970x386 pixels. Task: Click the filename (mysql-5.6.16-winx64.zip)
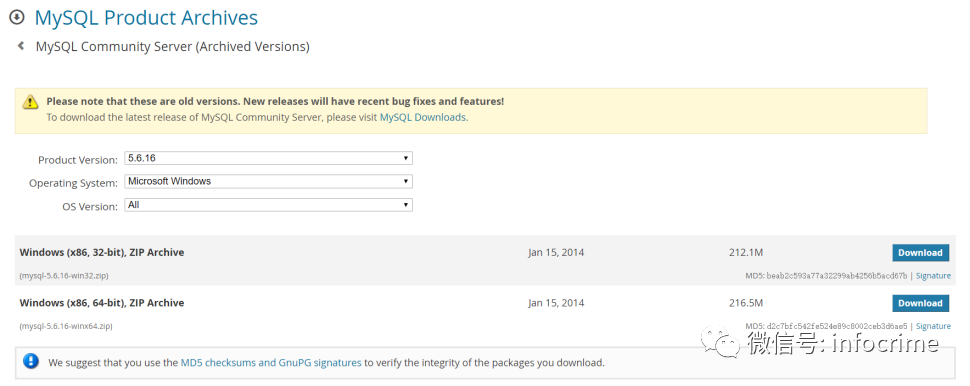(66, 326)
